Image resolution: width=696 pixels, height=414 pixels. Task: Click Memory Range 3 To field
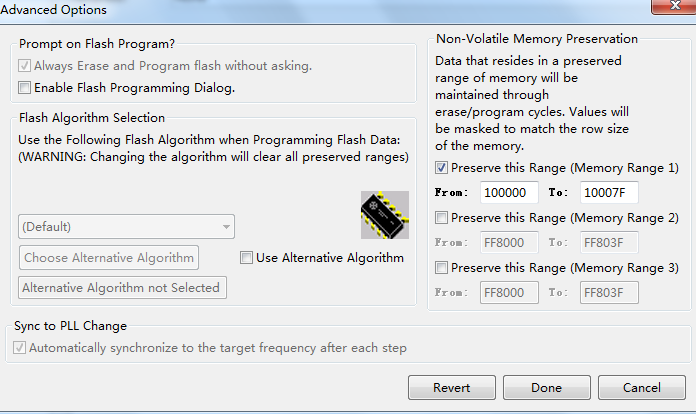click(x=609, y=292)
